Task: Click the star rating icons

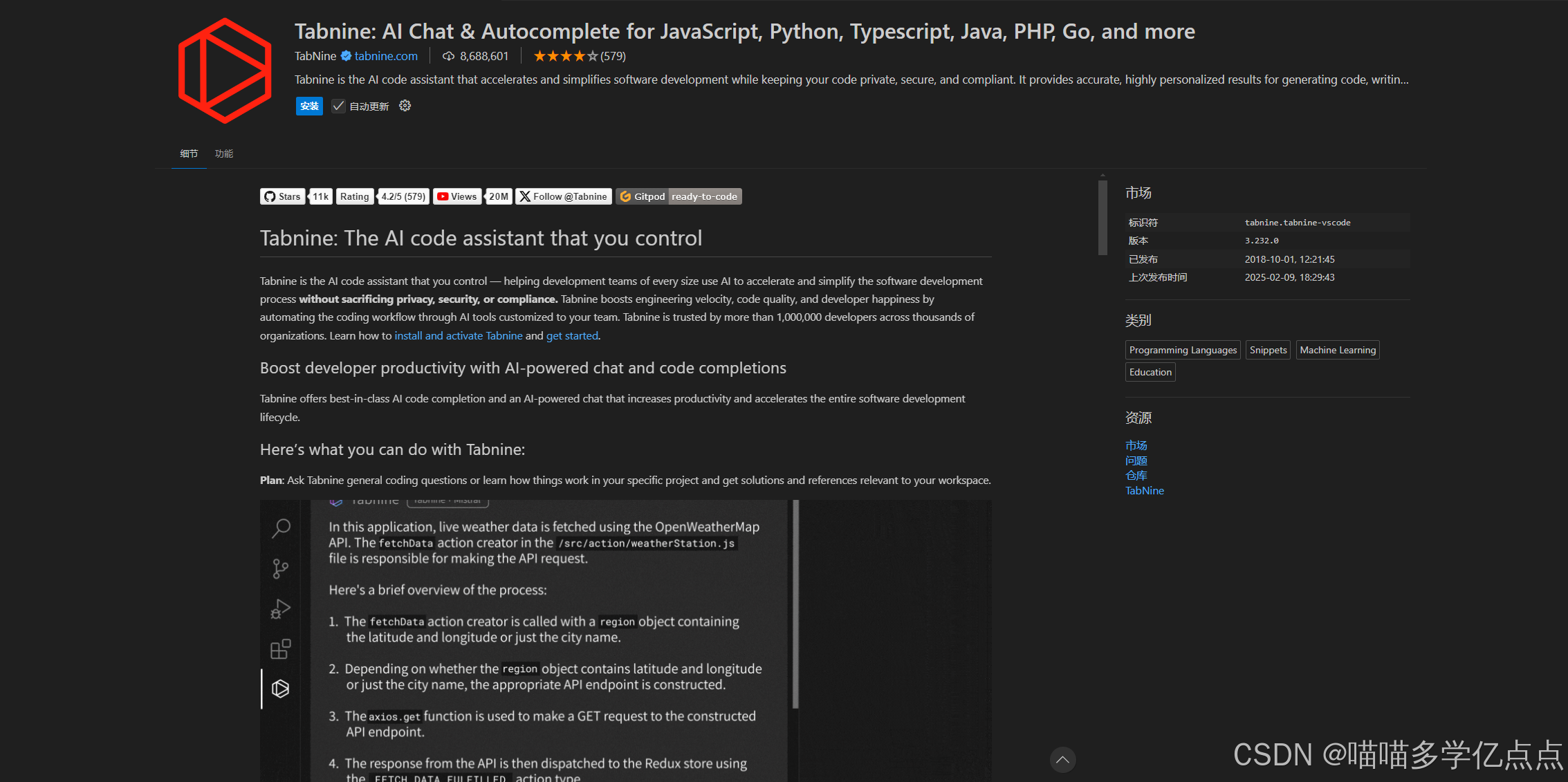Action: pos(565,56)
